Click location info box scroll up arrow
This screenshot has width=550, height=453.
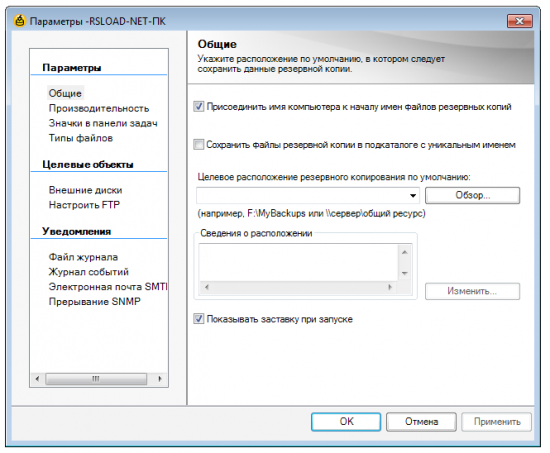404,252
